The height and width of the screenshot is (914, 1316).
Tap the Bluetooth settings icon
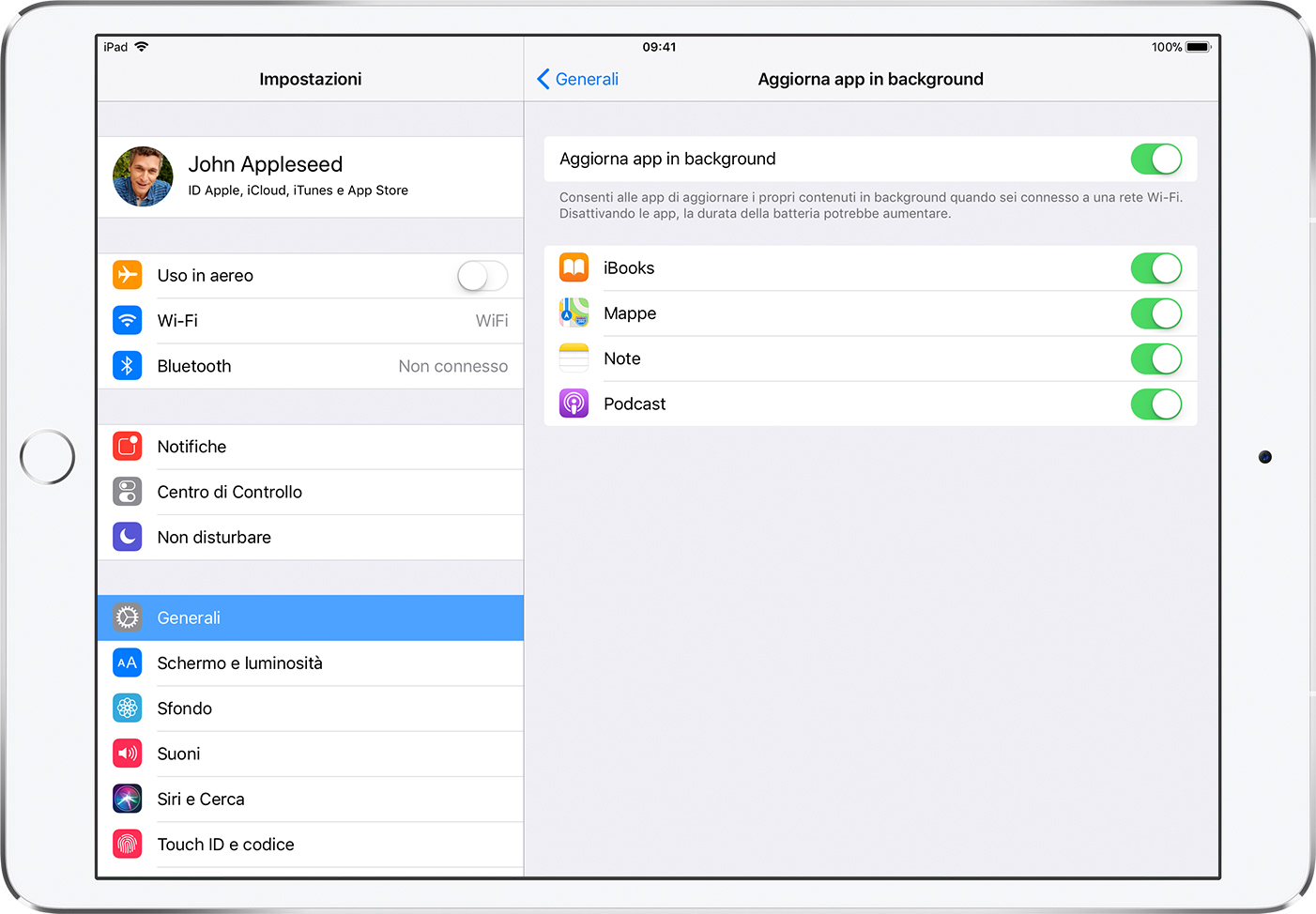click(x=128, y=366)
